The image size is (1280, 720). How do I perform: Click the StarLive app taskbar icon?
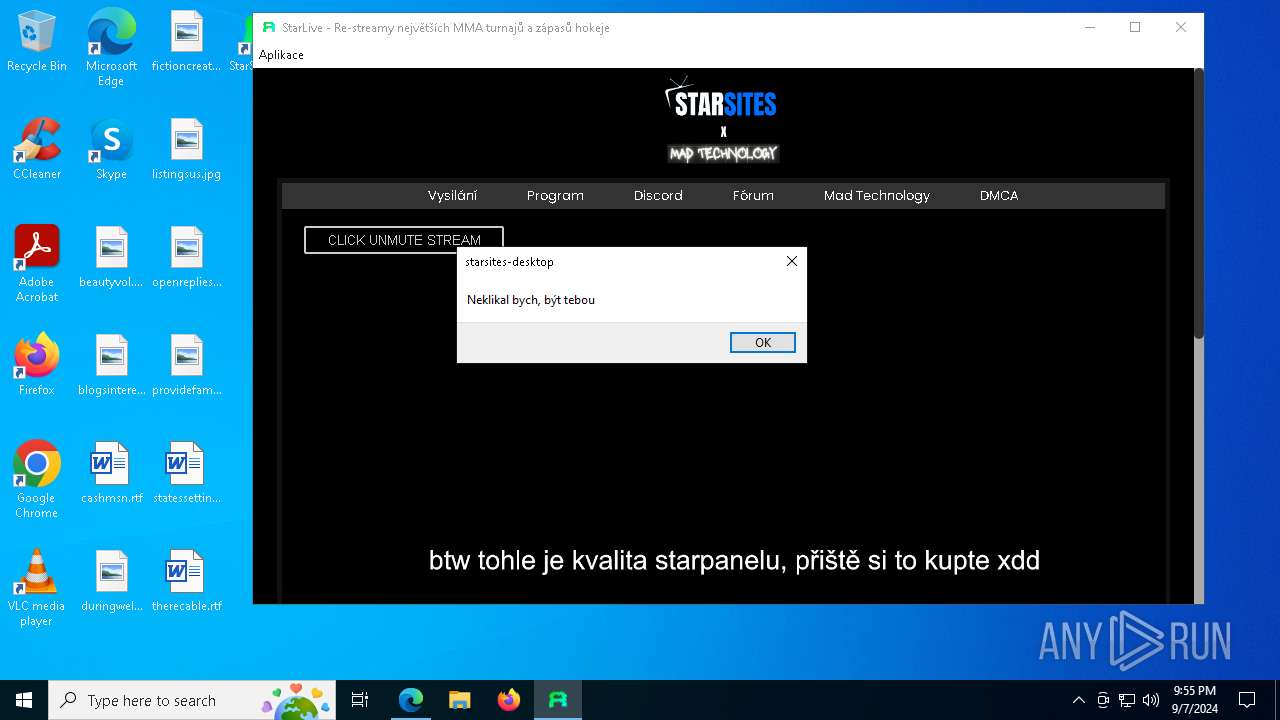(x=558, y=700)
